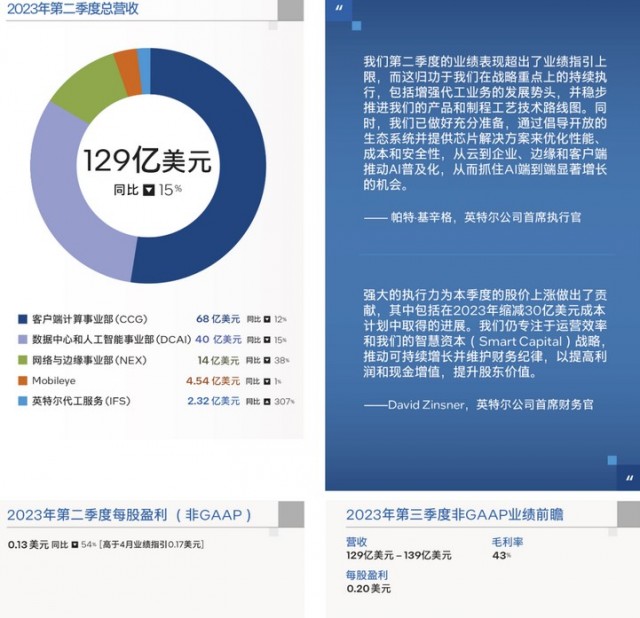Click the down arrow beside 15% under 129亿美元
640x618 pixels.
tap(148, 189)
